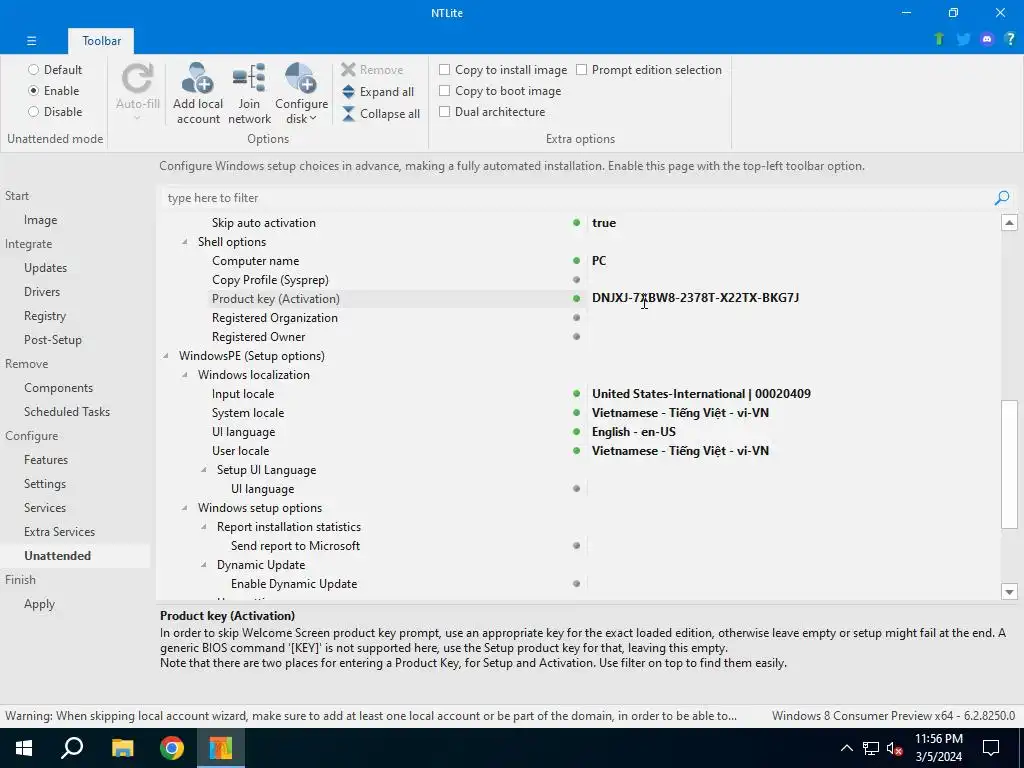Click the filter search magnifier icon
Image resolution: width=1024 pixels, height=768 pixels.
1002,198
